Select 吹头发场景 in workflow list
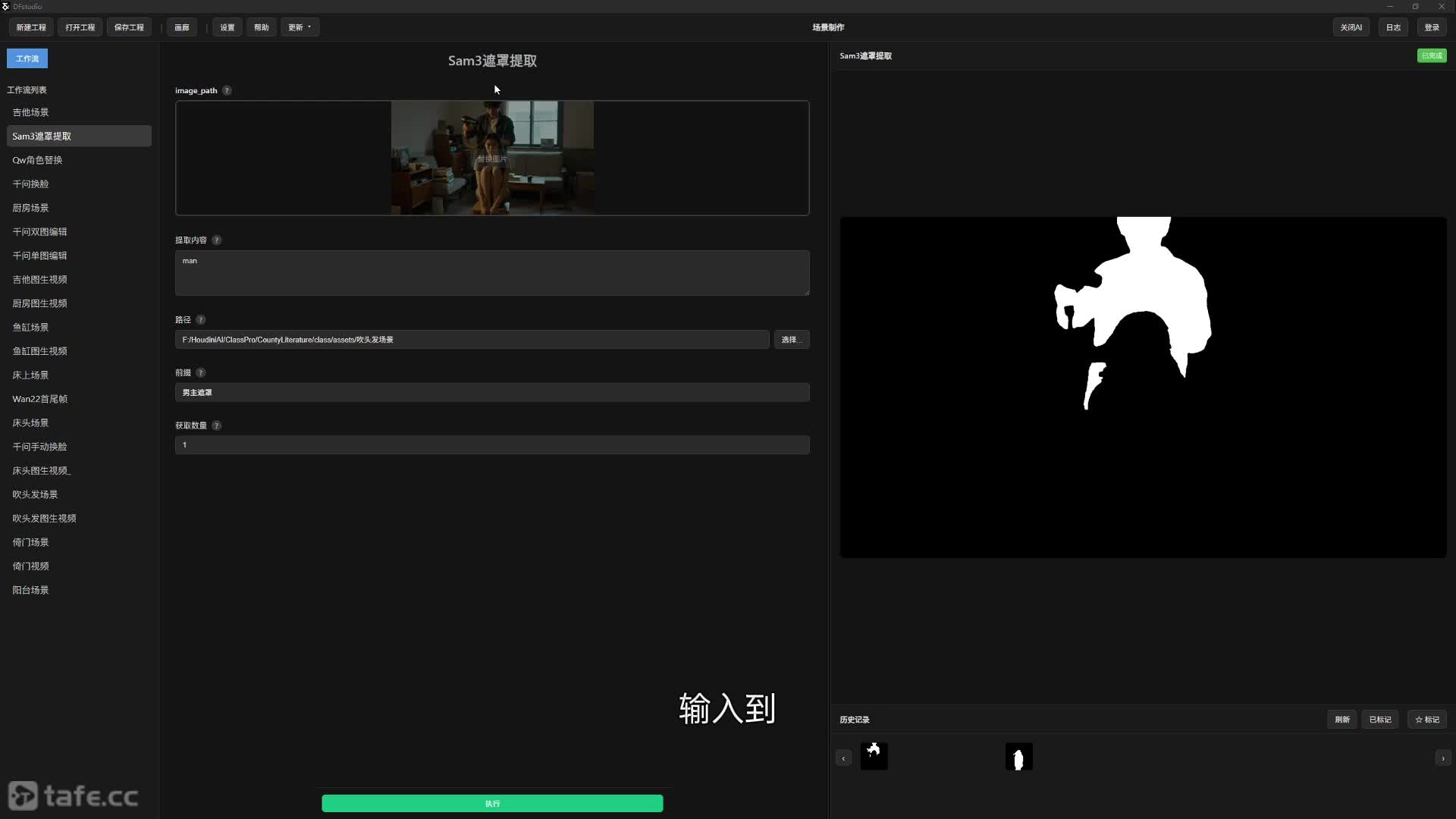1456x819 pixels. (35, 494)
